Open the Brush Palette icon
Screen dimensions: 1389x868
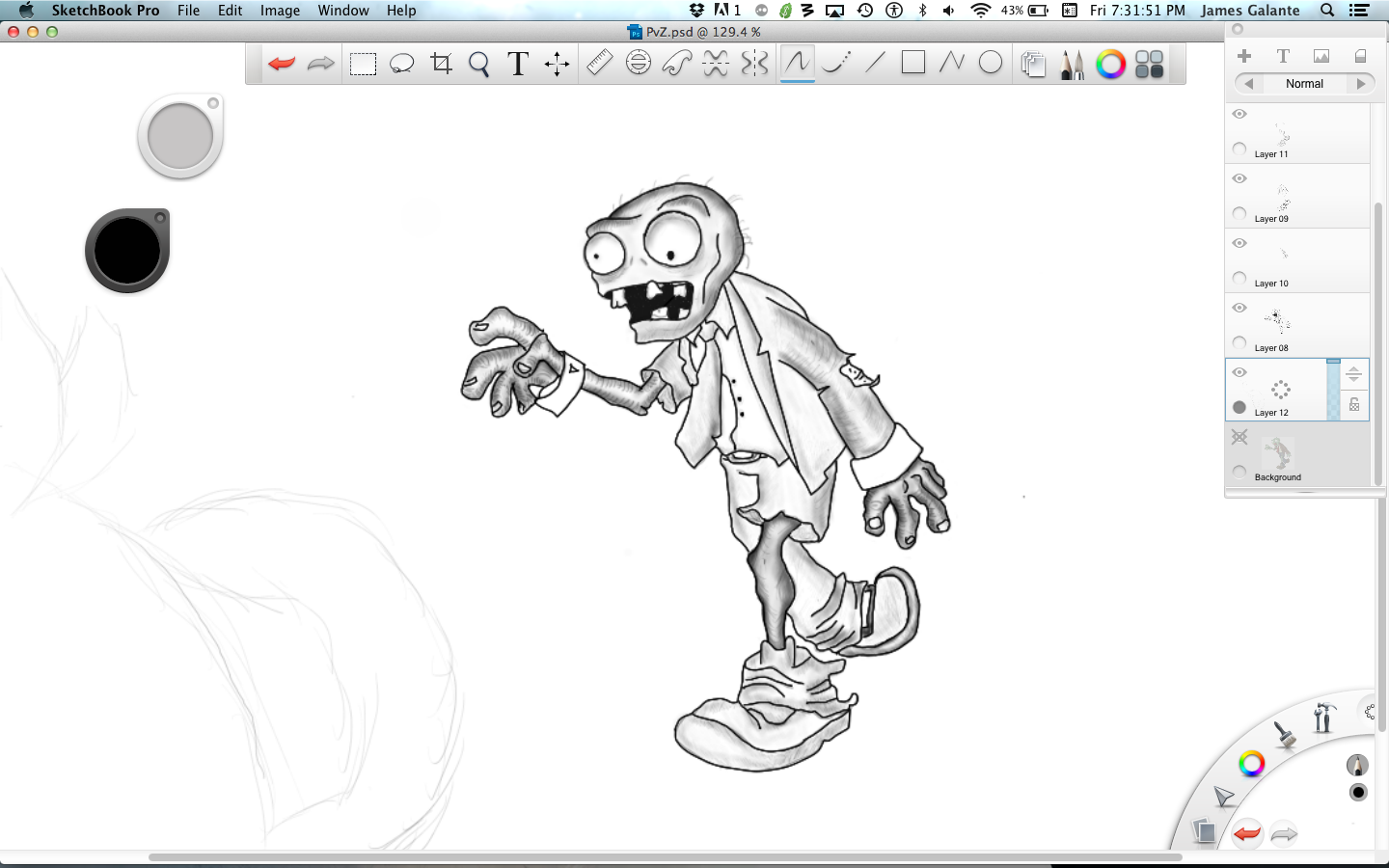tap(1072, 65)
